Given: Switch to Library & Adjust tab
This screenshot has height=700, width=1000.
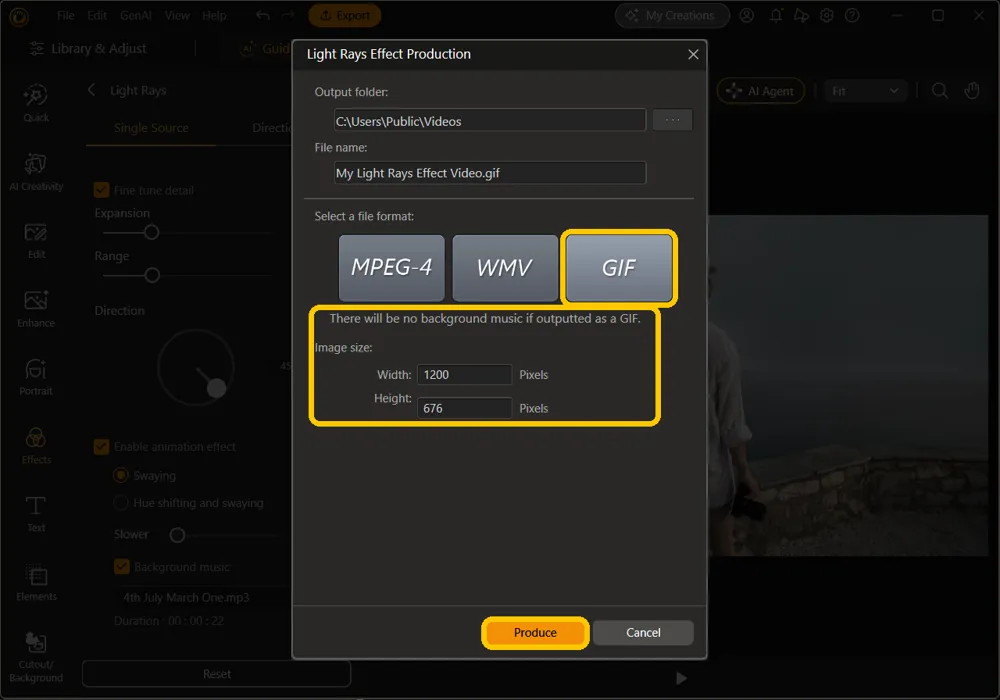Looking at the screenshot, I should click(89, 48).
